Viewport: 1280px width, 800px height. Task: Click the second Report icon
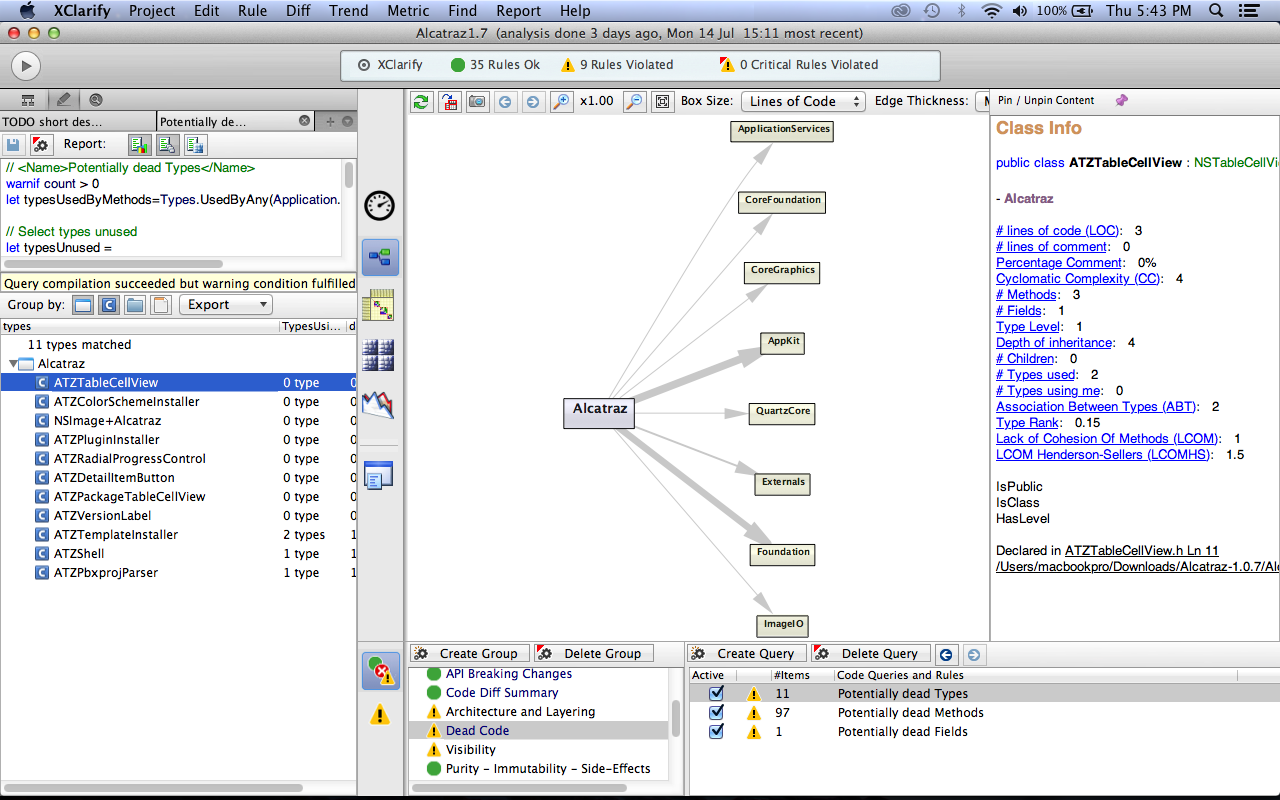click(167, 144)
